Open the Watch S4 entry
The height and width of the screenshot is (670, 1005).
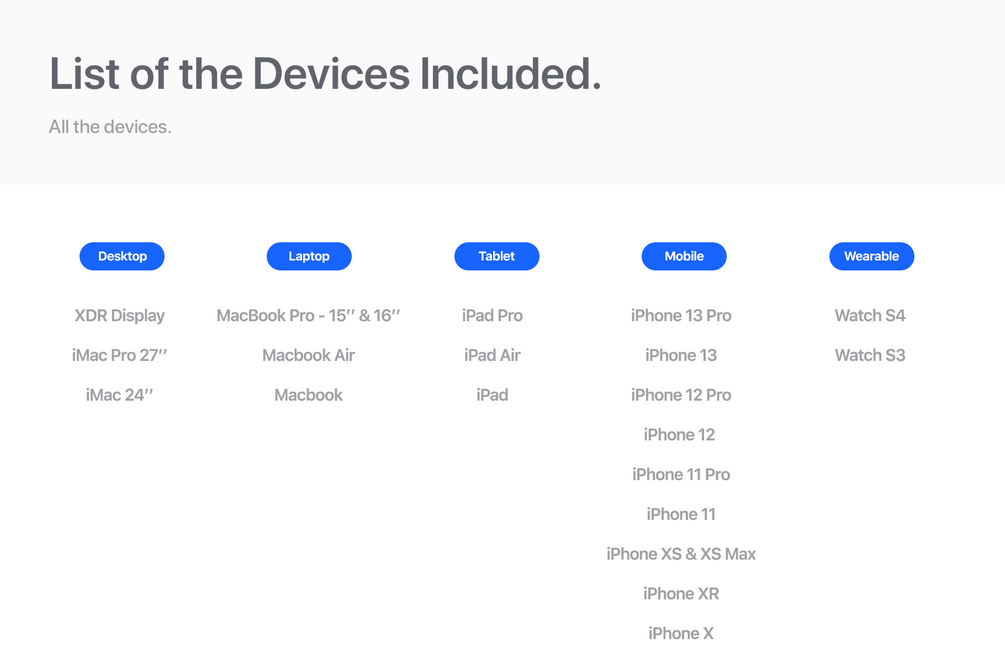[x=870, y=316]
